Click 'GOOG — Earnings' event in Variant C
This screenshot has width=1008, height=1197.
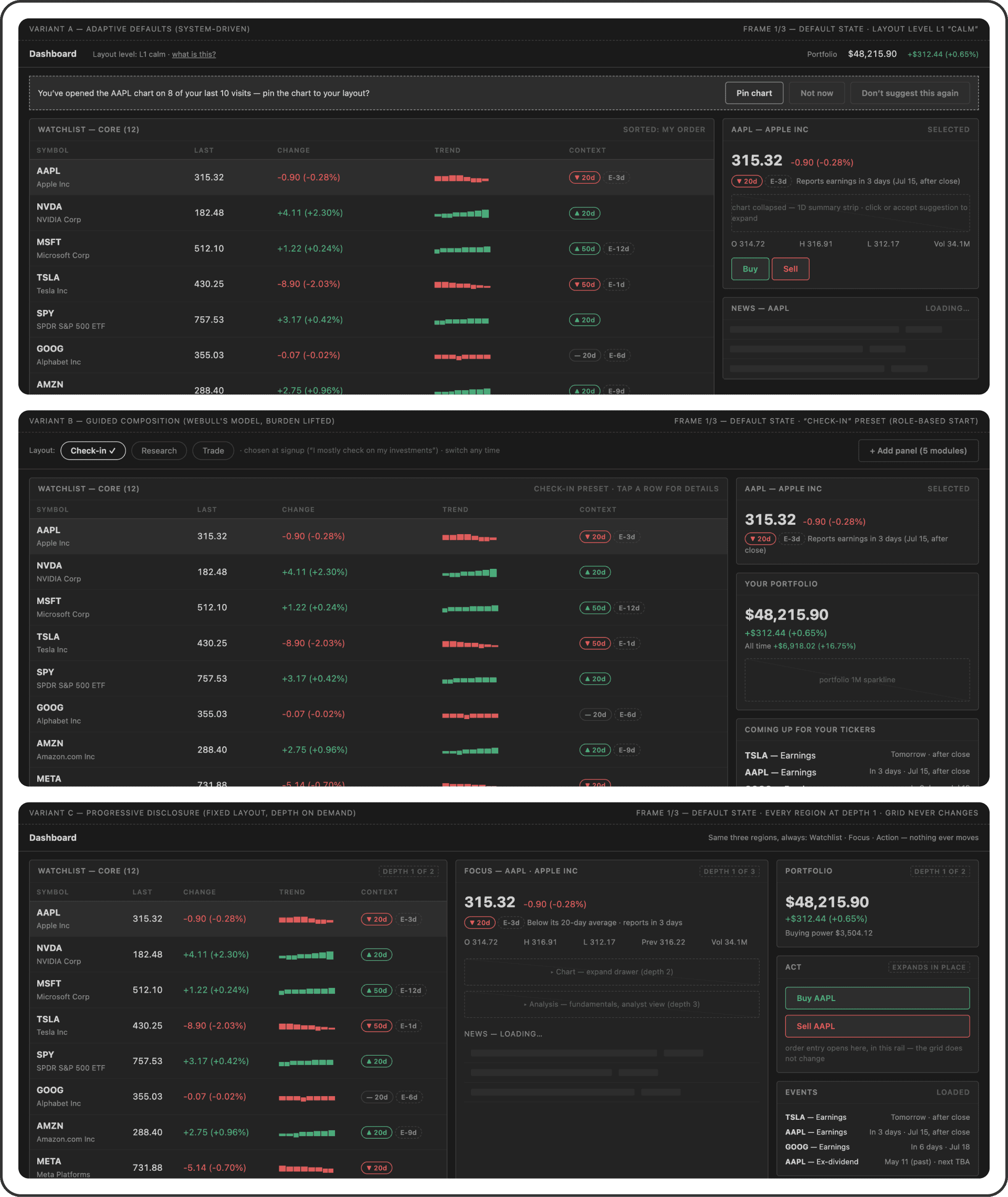(x=817, y=1147)
